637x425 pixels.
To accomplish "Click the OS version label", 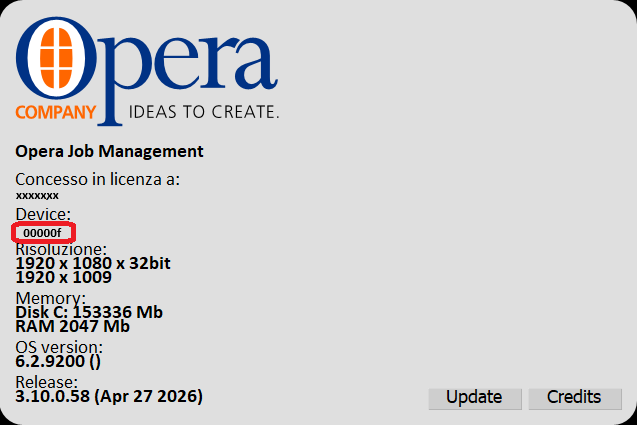I will tap(59, 347).
